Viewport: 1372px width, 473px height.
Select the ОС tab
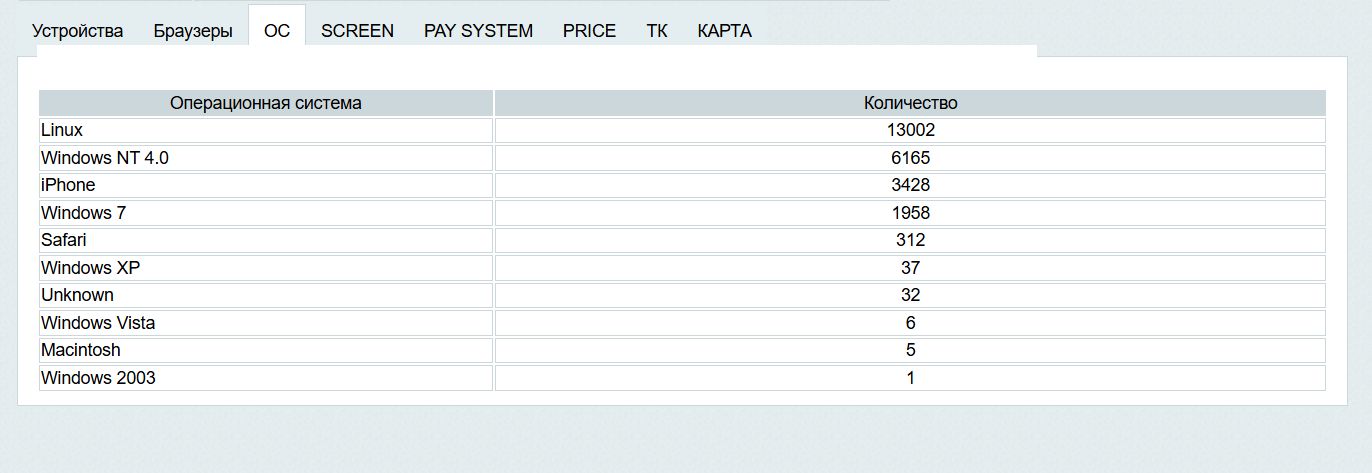point(277,31)
